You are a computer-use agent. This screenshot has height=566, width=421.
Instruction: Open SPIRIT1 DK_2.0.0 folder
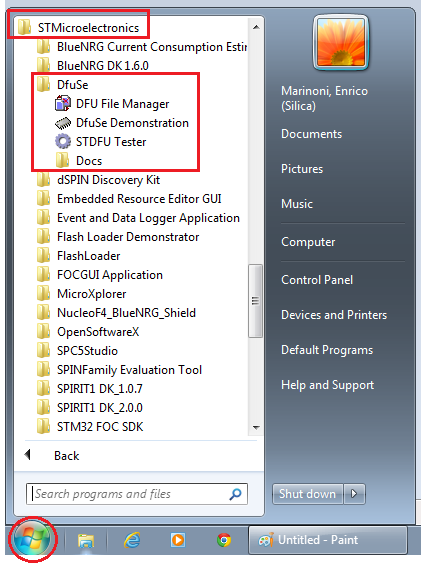coord(90,408)
